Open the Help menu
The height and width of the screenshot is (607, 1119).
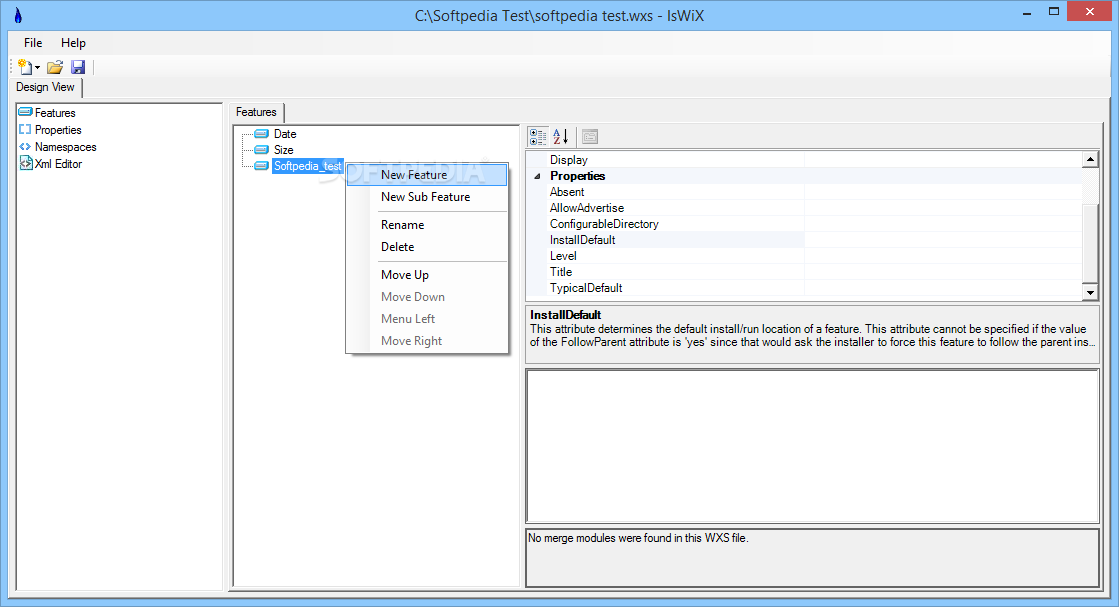coord(73,43)
